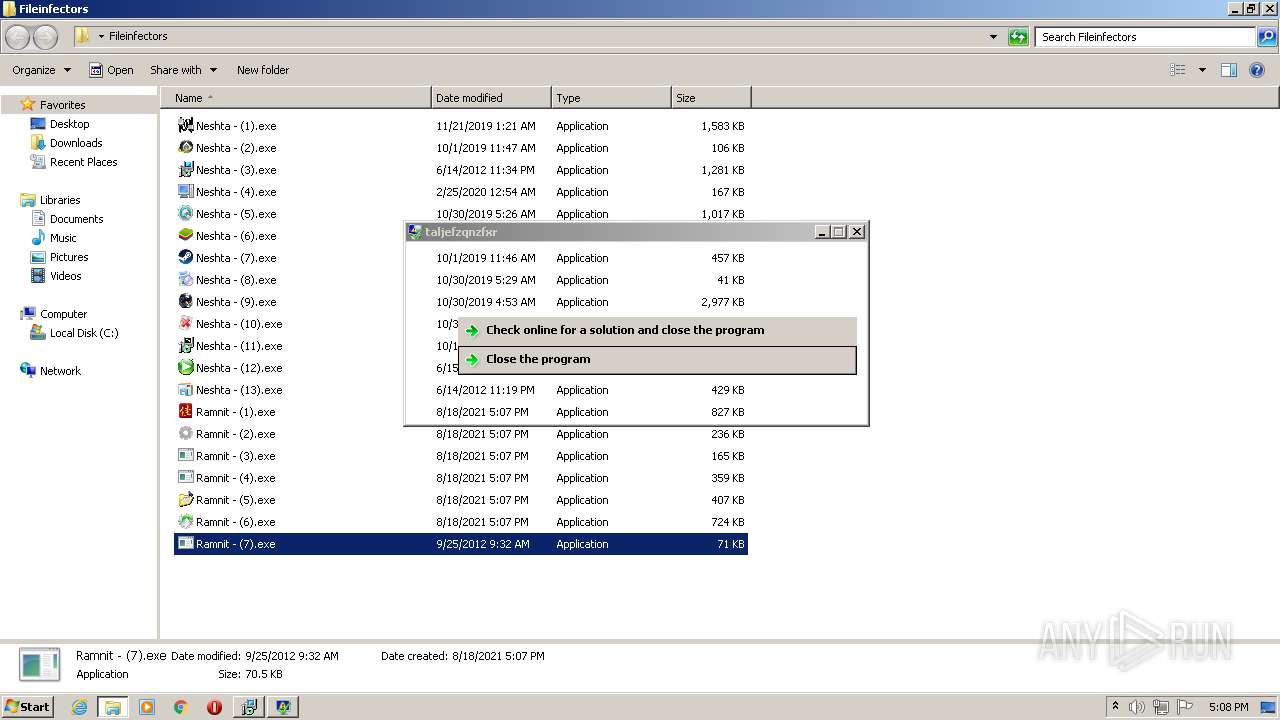Open the Start menu
The width and height of the screenshot is (1280, 720).
[27, 707]
